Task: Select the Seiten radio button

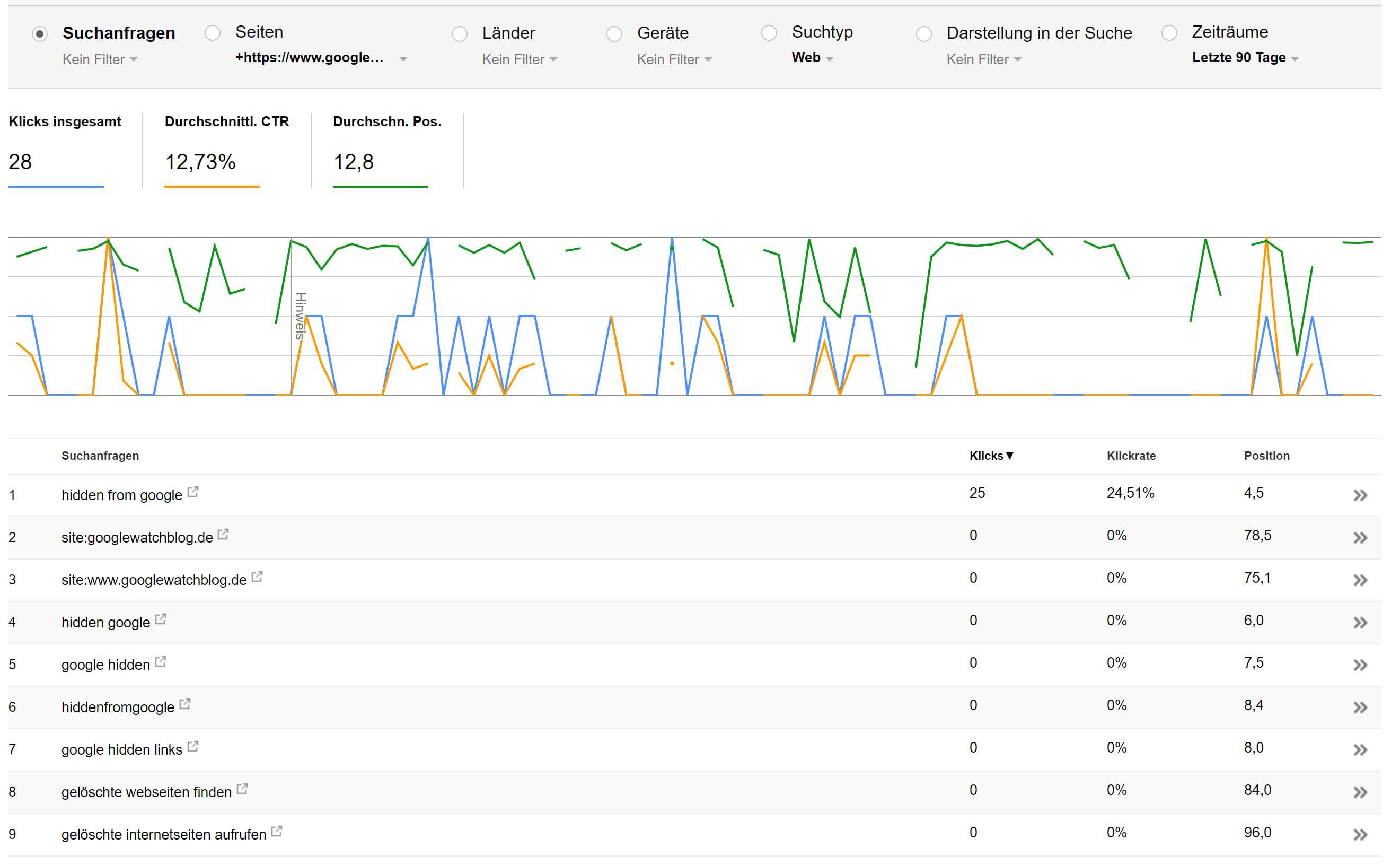Action: [213, 33]
